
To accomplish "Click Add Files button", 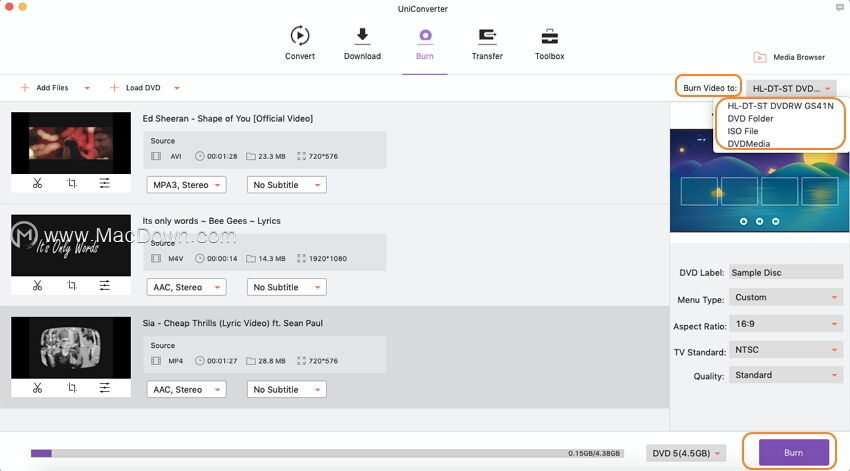I will (x=44, y=88).
